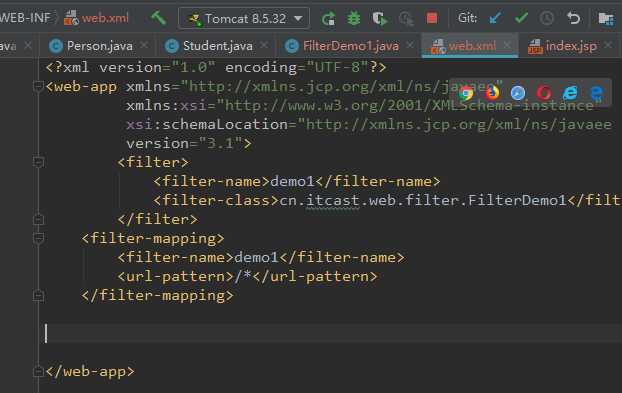
Task: Click the xml version declaration line
Action: [x=216, y=67]
